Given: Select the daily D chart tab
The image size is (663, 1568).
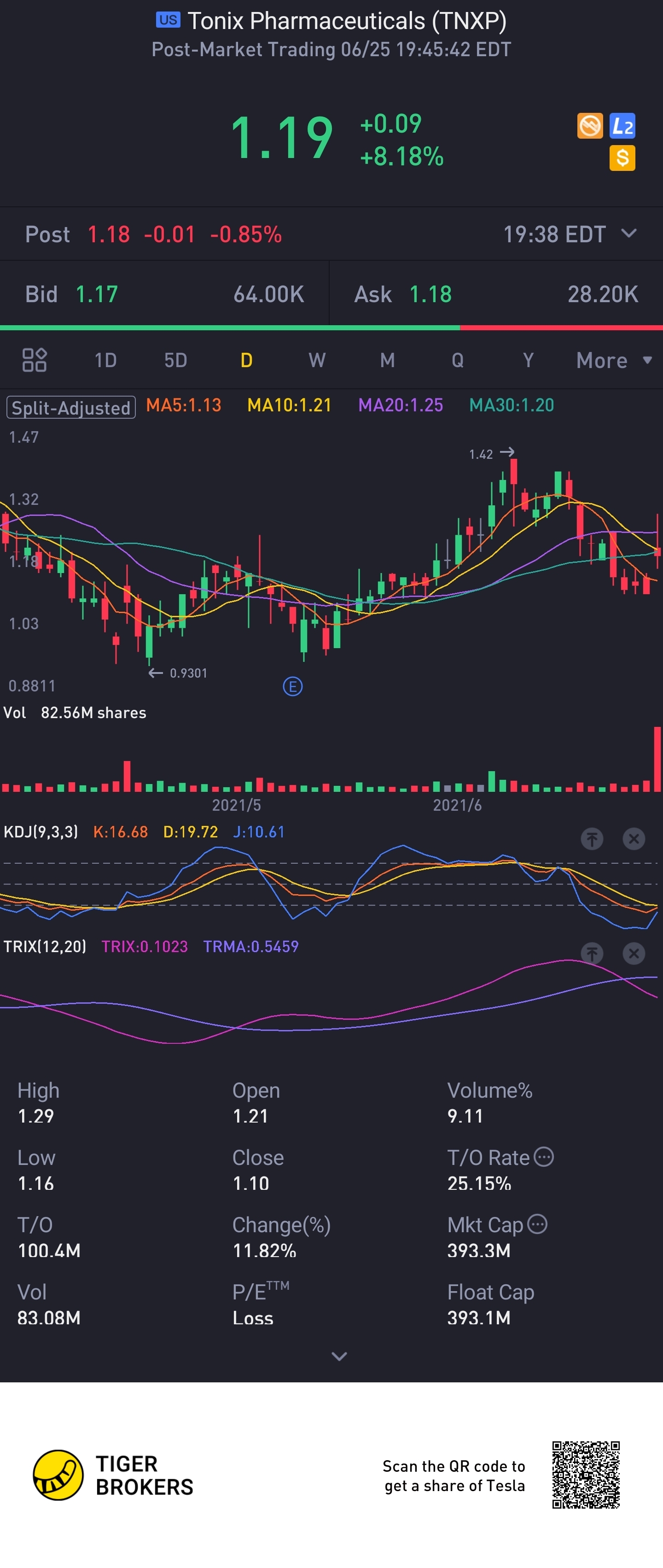Looking at the screenshot, I should pyautogui.click(x=246, y=360).
